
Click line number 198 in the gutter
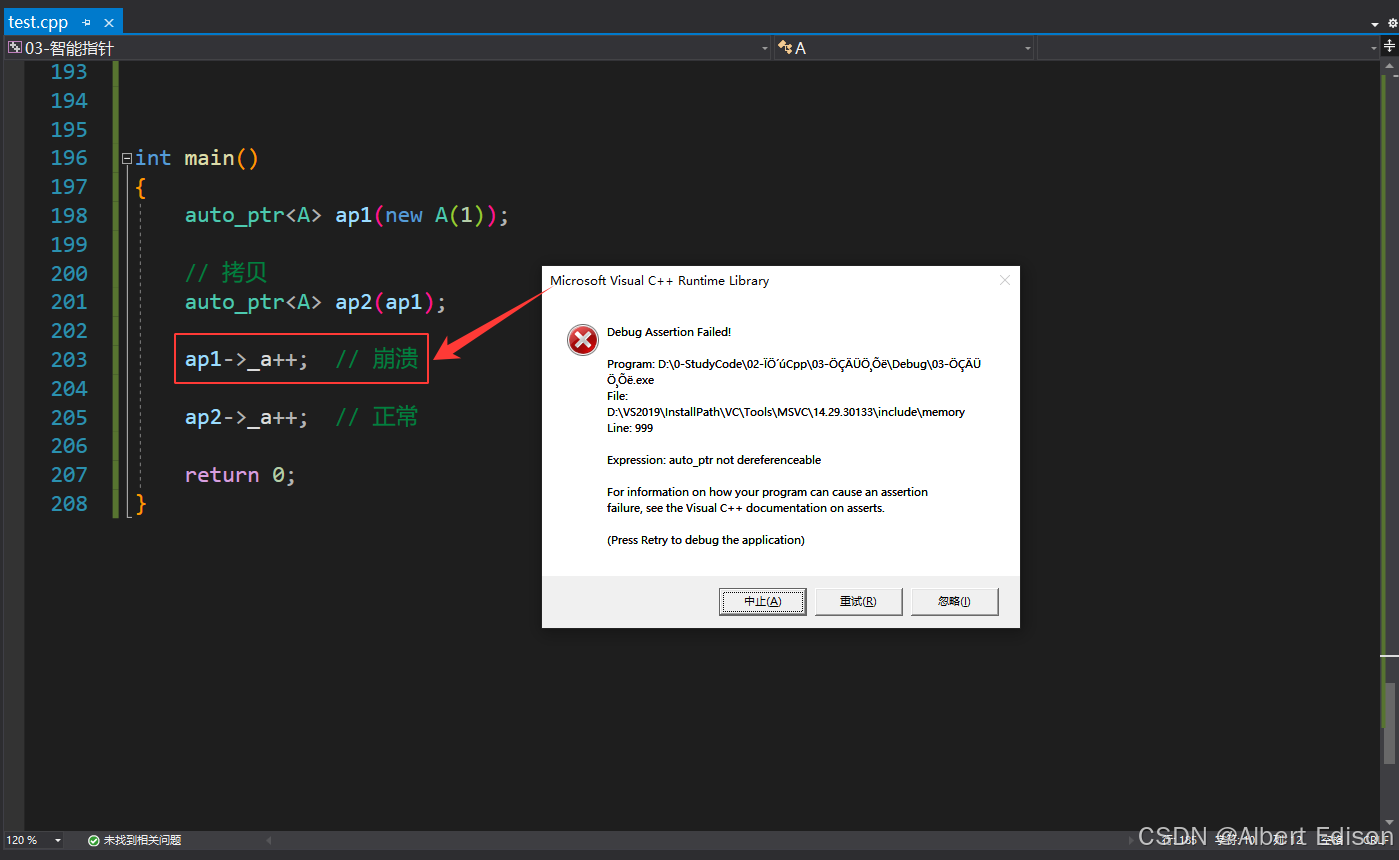click(x=69, y=216)
